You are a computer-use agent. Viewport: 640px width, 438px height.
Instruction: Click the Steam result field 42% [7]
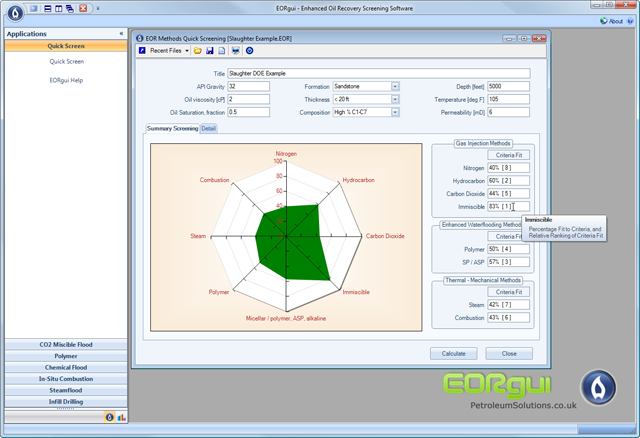[x=509, y=305]
